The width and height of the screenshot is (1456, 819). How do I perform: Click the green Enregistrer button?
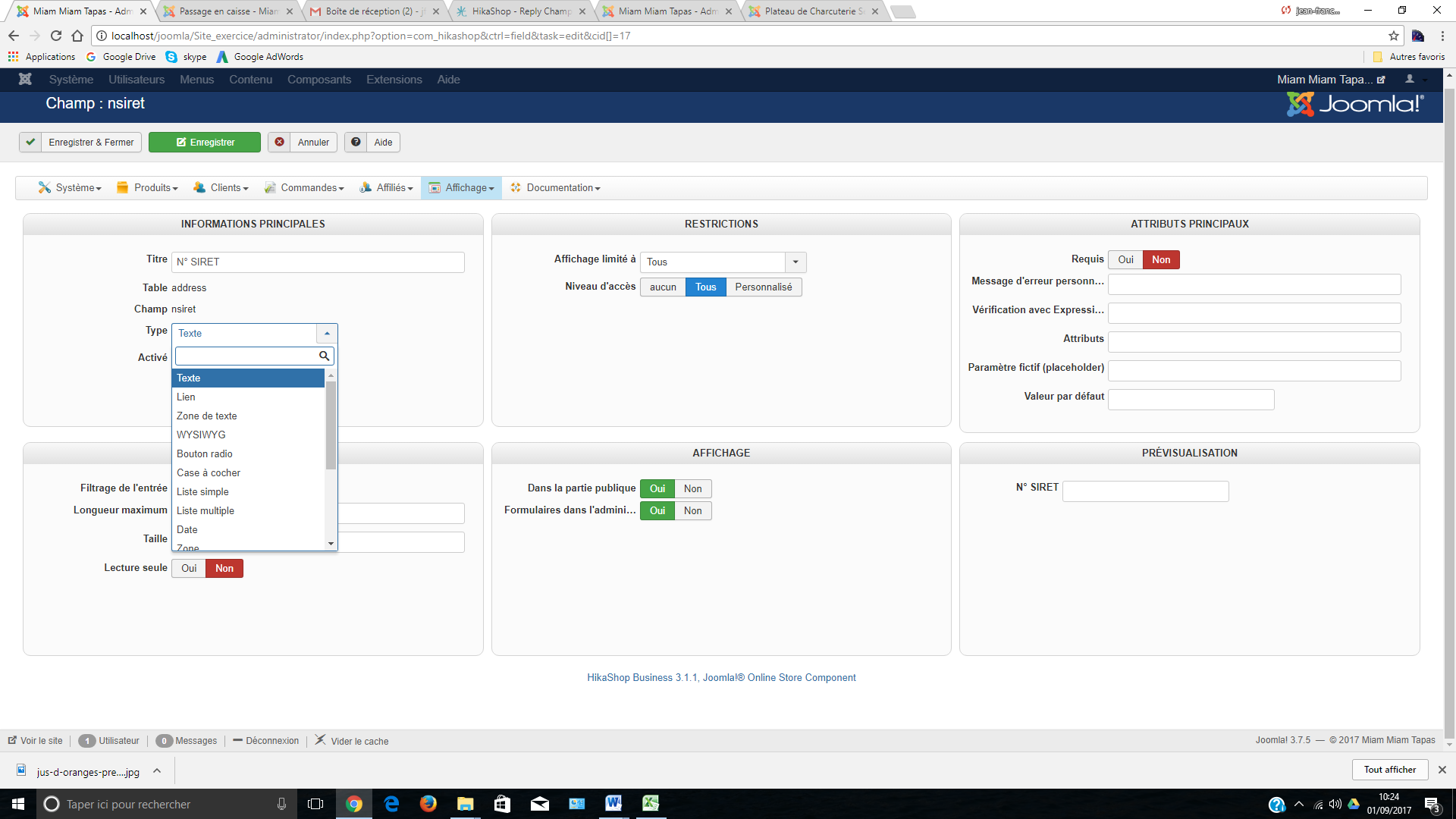pyautogui.click(x=205, y=142)
